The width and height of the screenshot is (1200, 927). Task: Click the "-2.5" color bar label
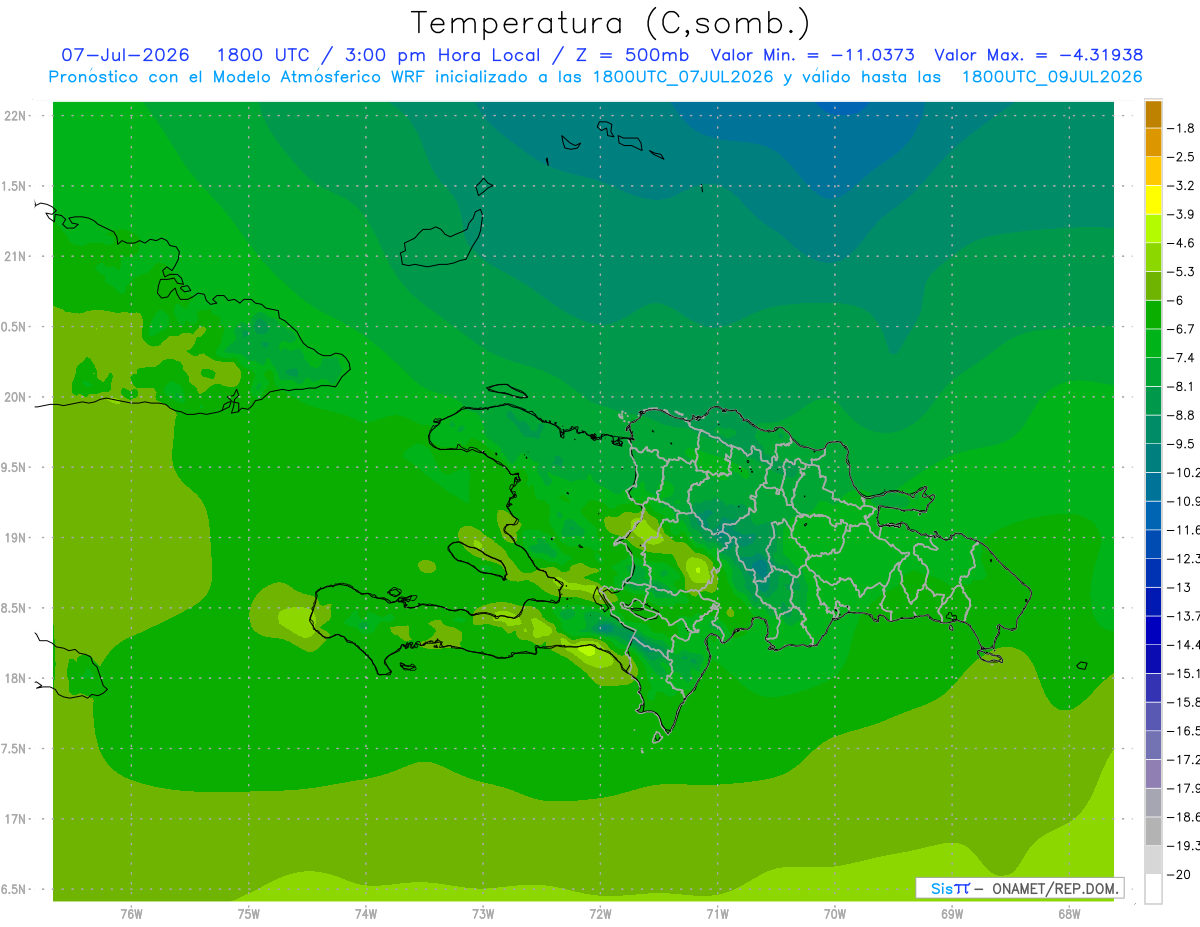pos(1181,157)
